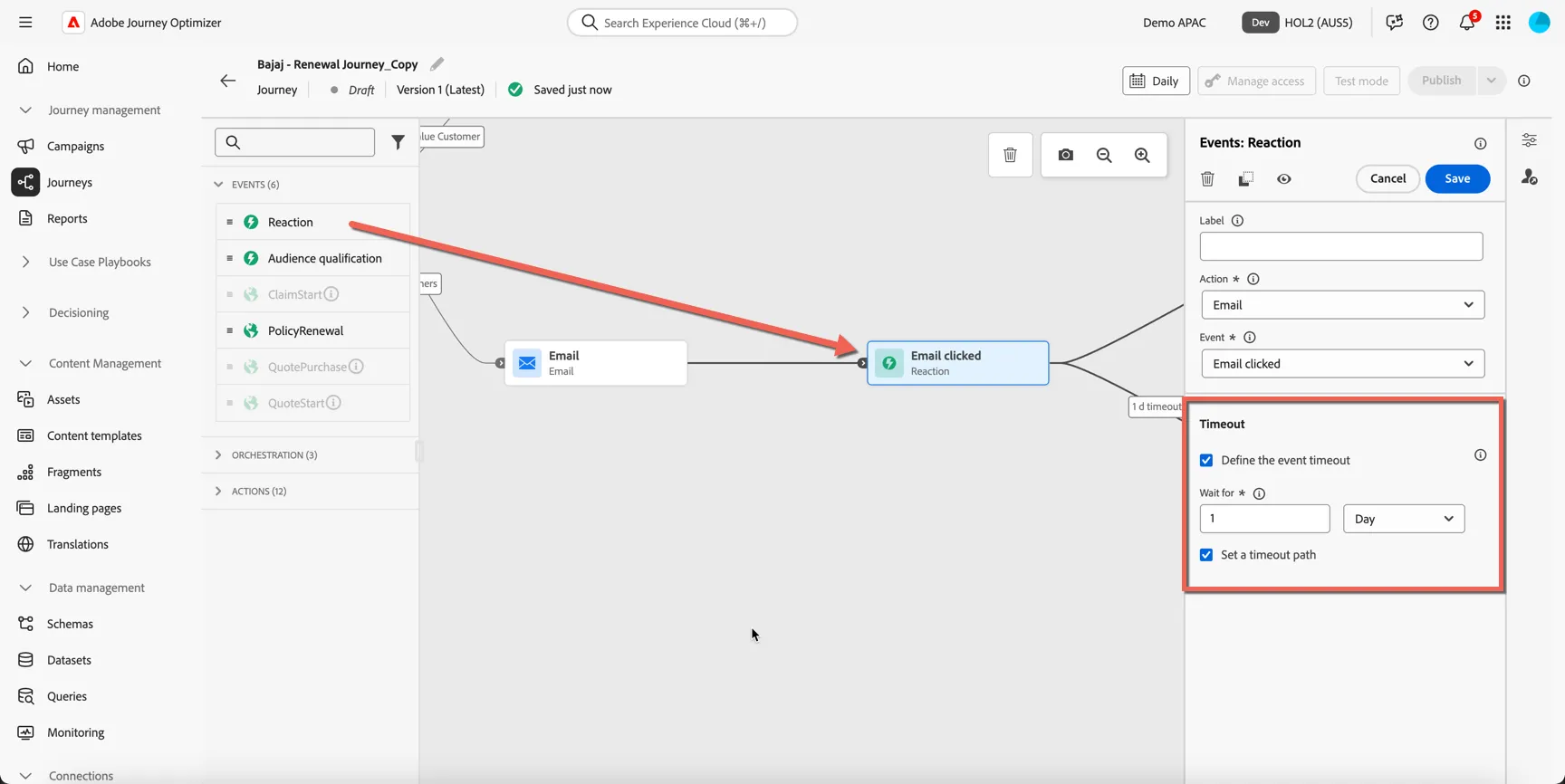Open the Day unit dropdown
This screenshot has height=784, width=1565.
point(1404,519)
